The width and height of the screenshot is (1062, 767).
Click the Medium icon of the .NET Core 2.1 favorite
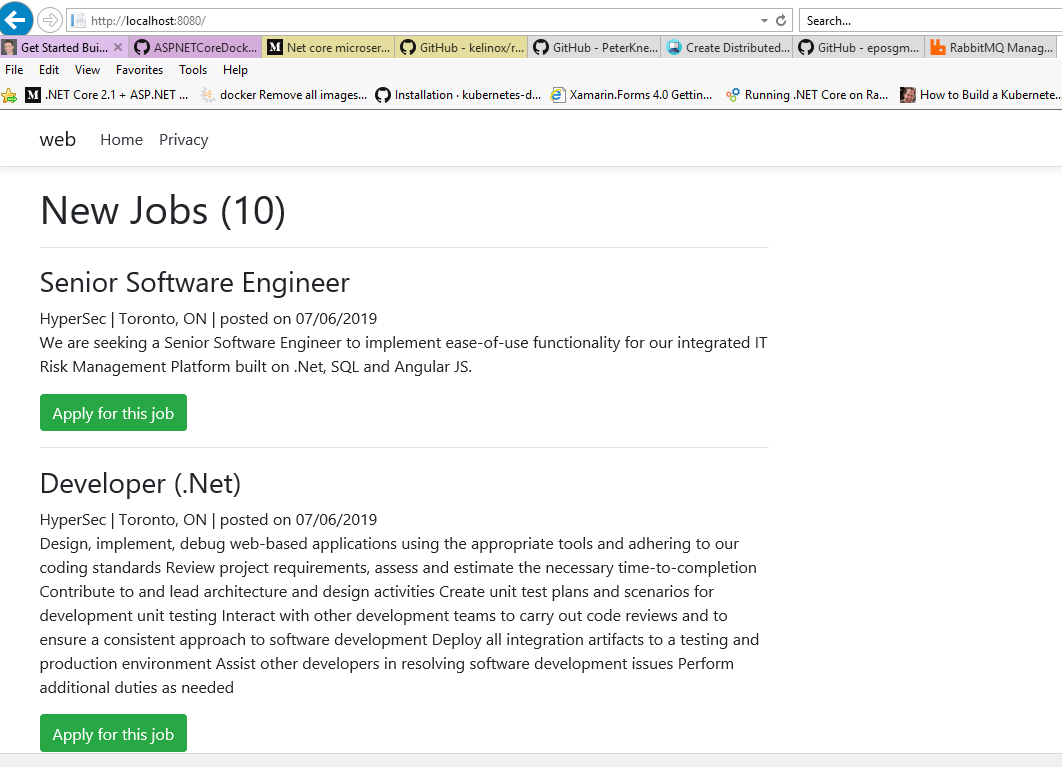coord(33,95)
